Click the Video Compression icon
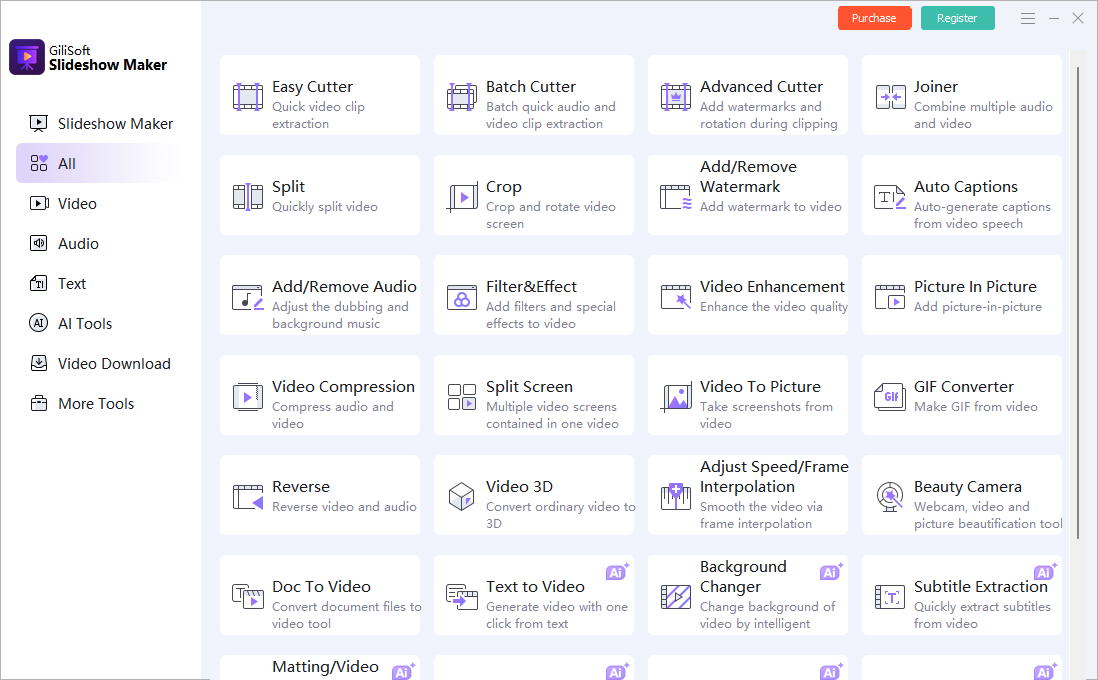 pos(248,397)
